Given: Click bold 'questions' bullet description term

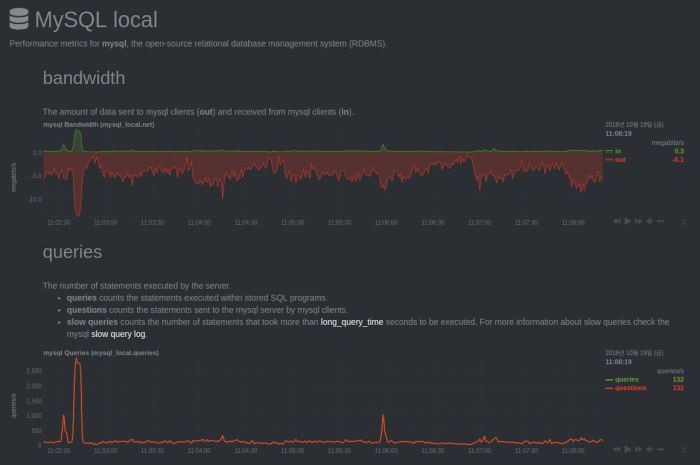Looking at the screenshot, I should 87,310.
